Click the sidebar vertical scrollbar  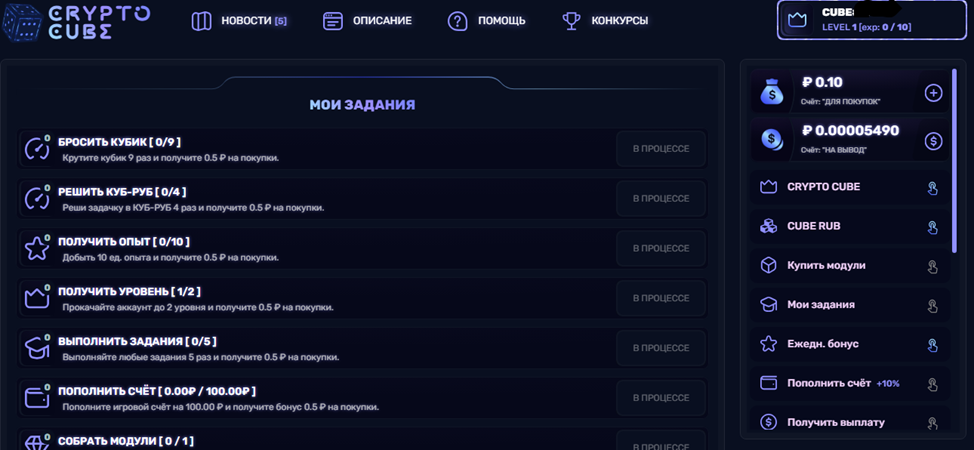tap(954, 160)
